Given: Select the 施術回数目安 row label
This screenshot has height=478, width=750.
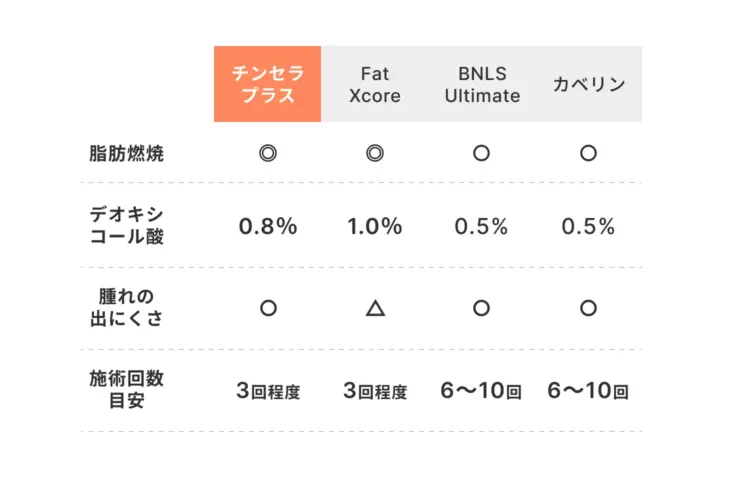Looking at the screenshot, I should point(126,391).
